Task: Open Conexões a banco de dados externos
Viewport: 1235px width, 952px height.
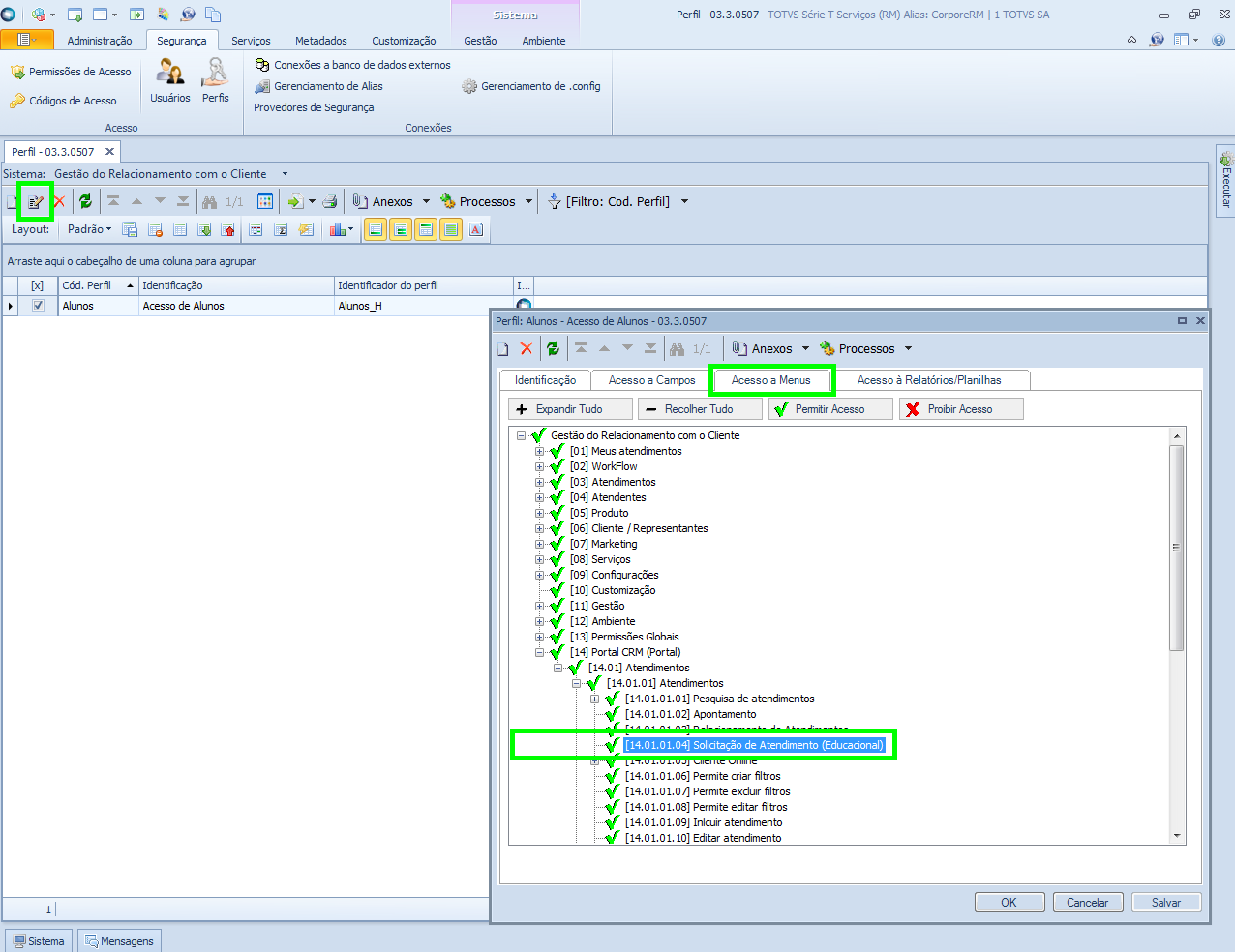Action: 352,65
